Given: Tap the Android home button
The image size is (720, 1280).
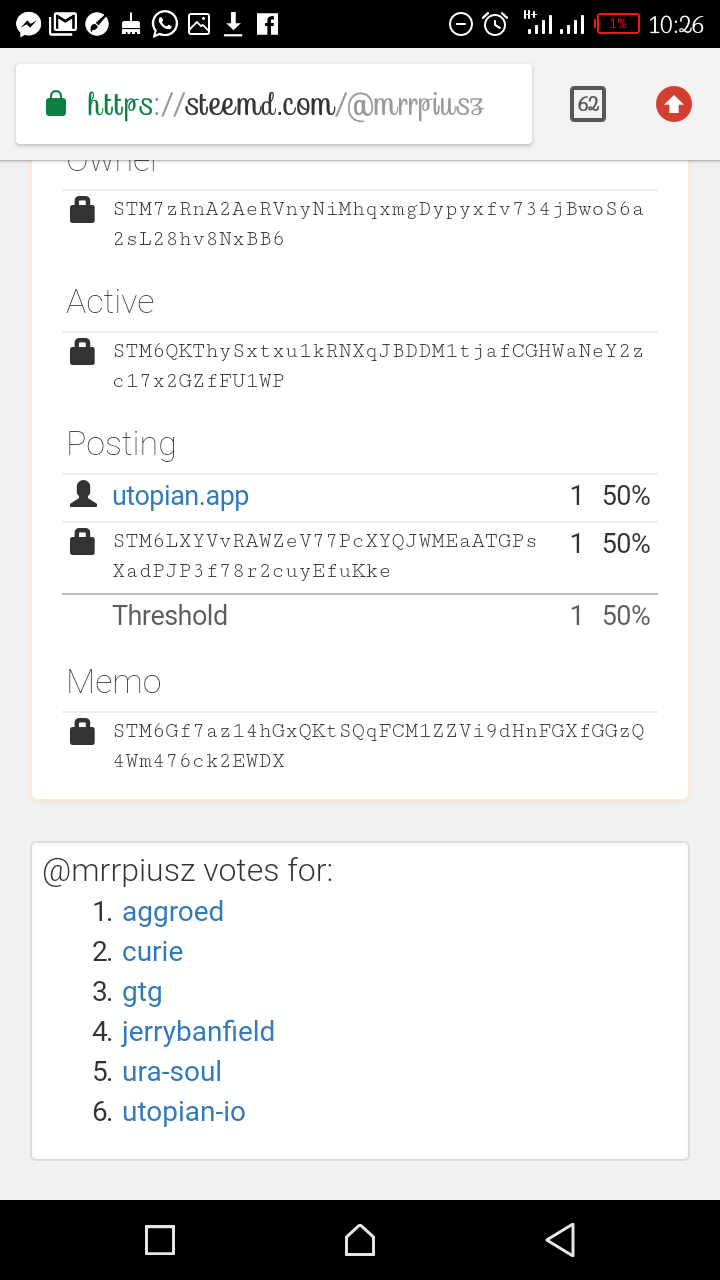Looking at the screenshot, I should (360, 1240).
